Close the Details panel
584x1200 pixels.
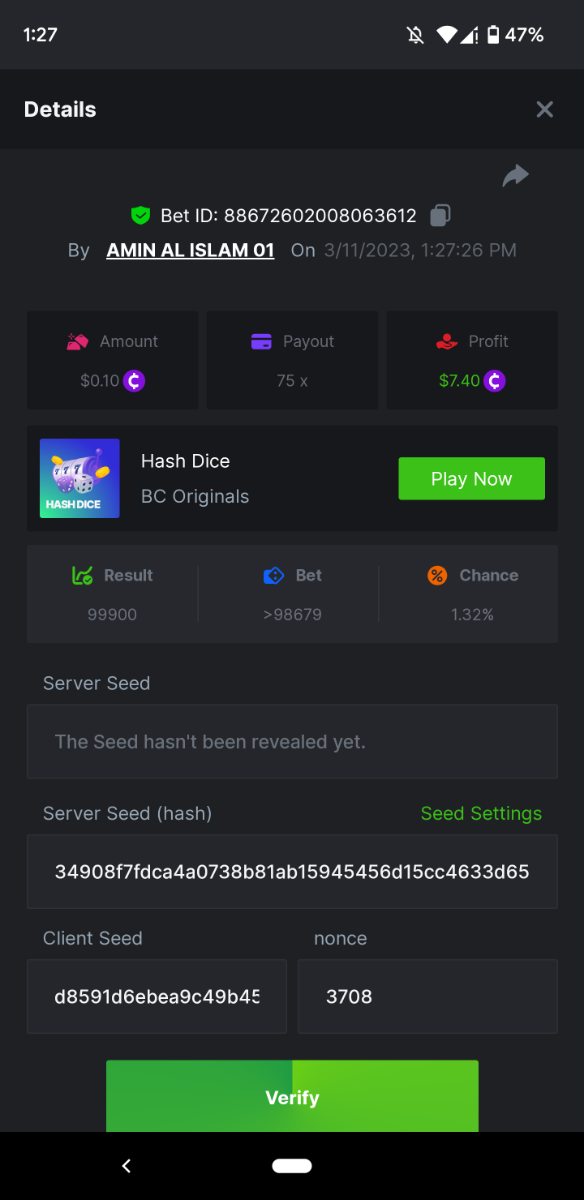544,110
